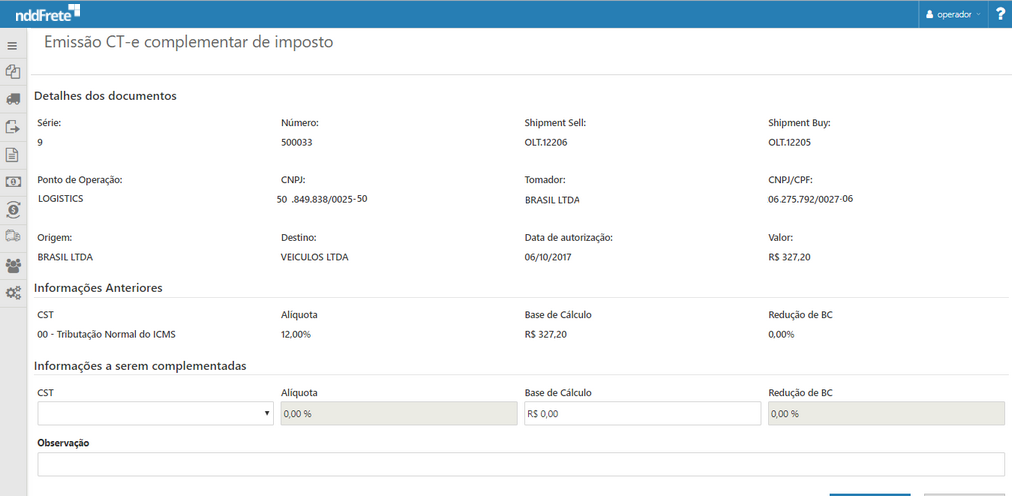
Task: Click '00 - Tributação Normal do ICMS'
Action: pyautogui.click(x=106, y=334)
